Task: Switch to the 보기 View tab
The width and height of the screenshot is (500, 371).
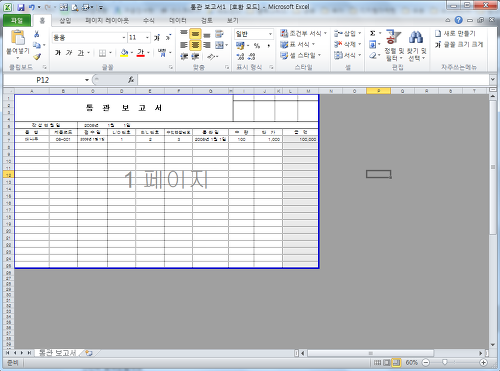Action: pos(233,20)
